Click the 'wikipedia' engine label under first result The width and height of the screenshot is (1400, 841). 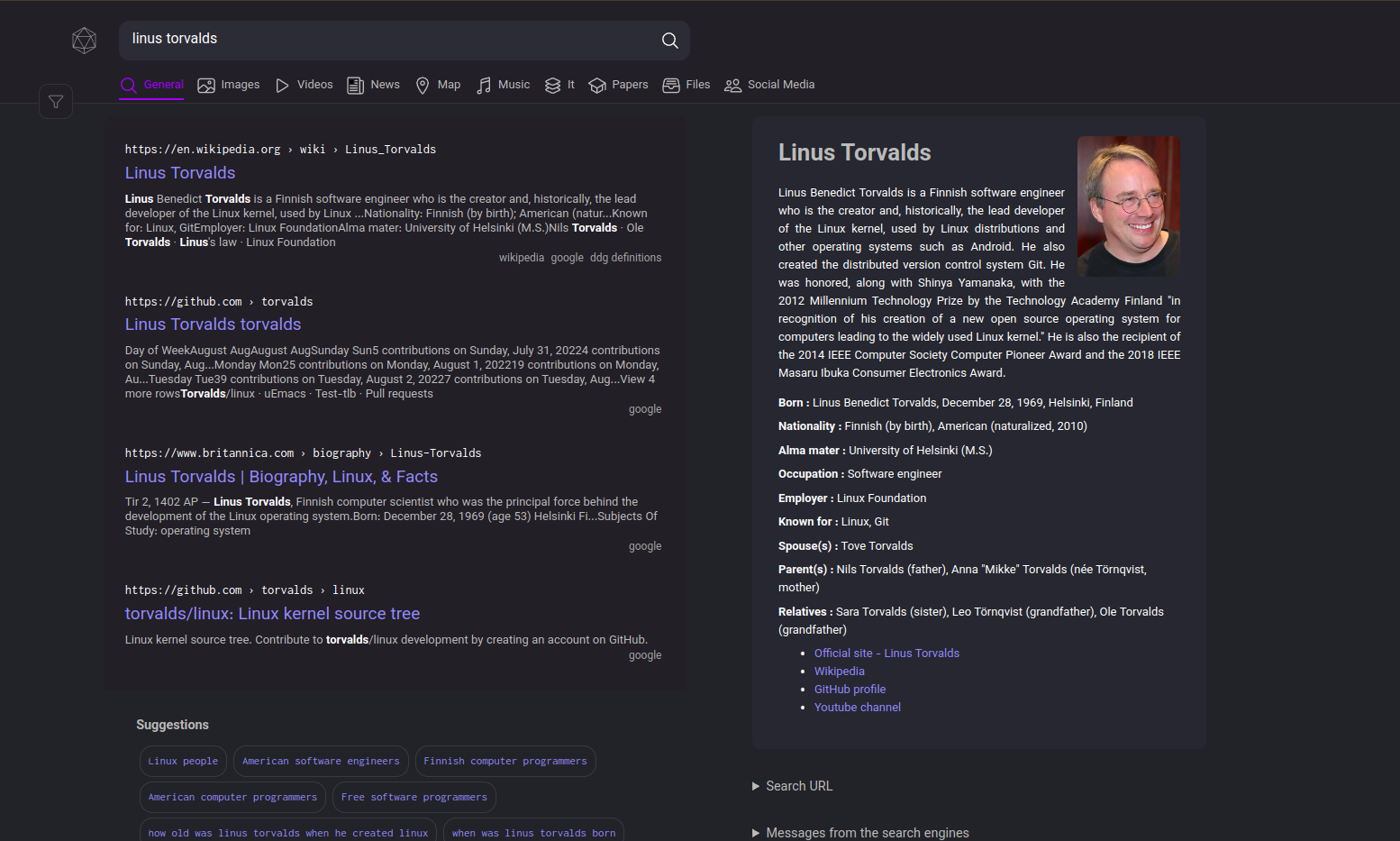pyautogui.click(x=522, y=258)
